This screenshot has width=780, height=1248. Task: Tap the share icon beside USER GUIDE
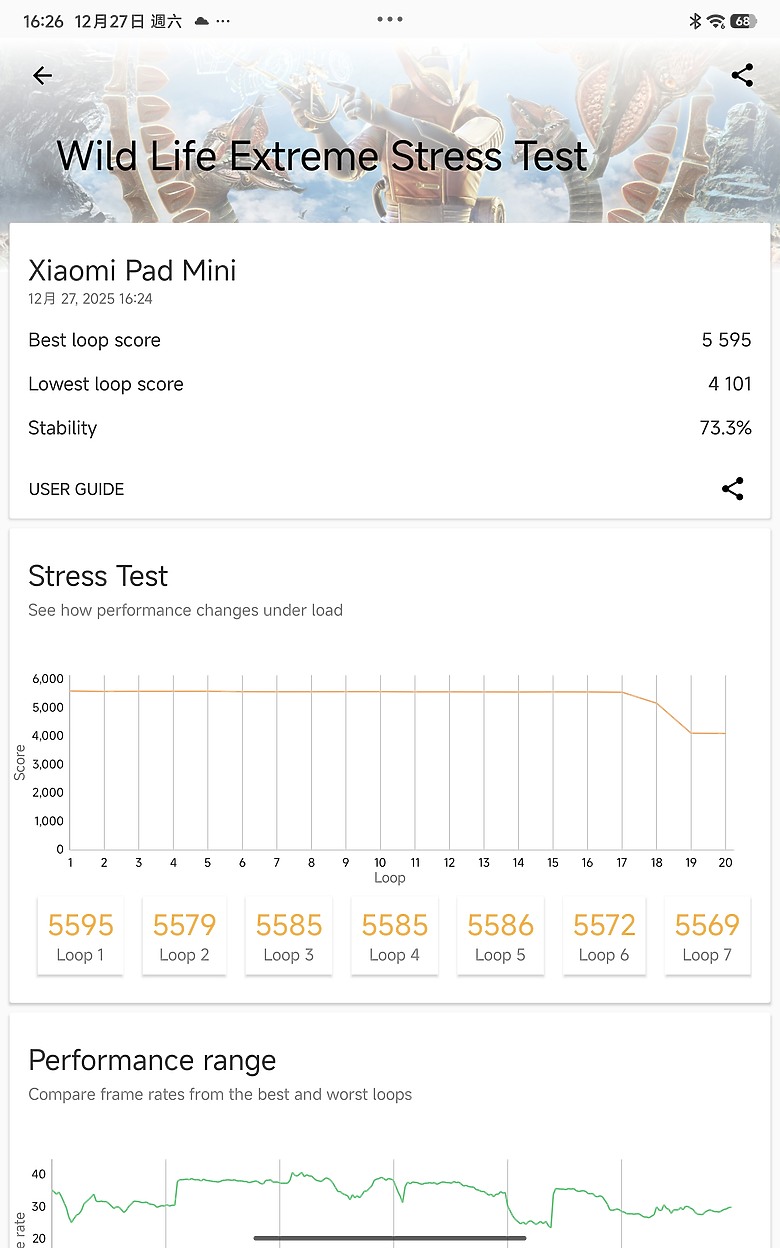point(733,489)
